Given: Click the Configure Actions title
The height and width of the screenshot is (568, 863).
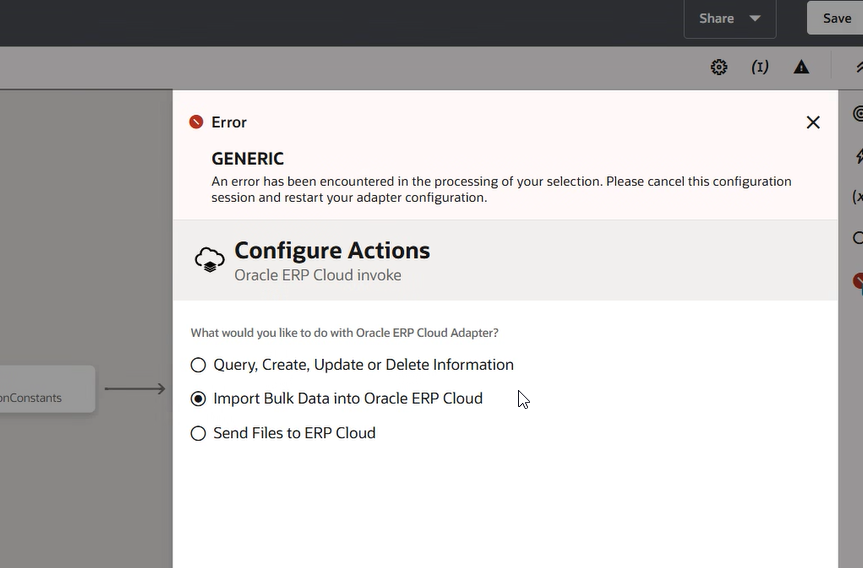Looking at the screenshot, I should point(332,250).
